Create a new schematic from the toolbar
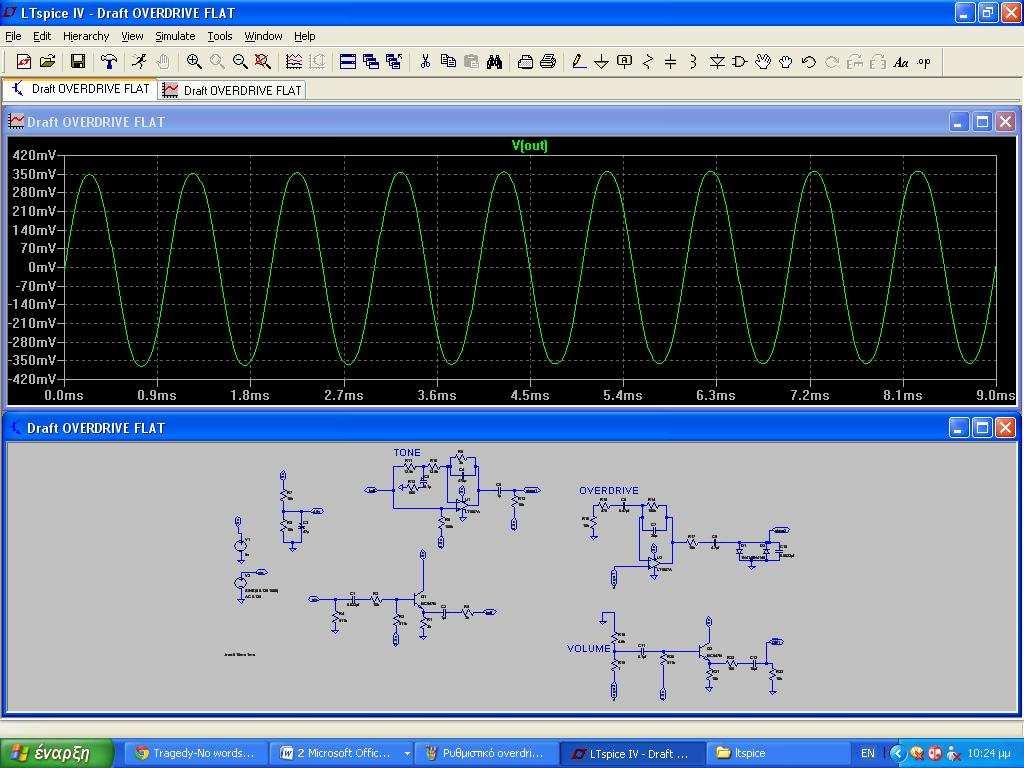This screenshot has height=768, width=1024. coord(24,62)
